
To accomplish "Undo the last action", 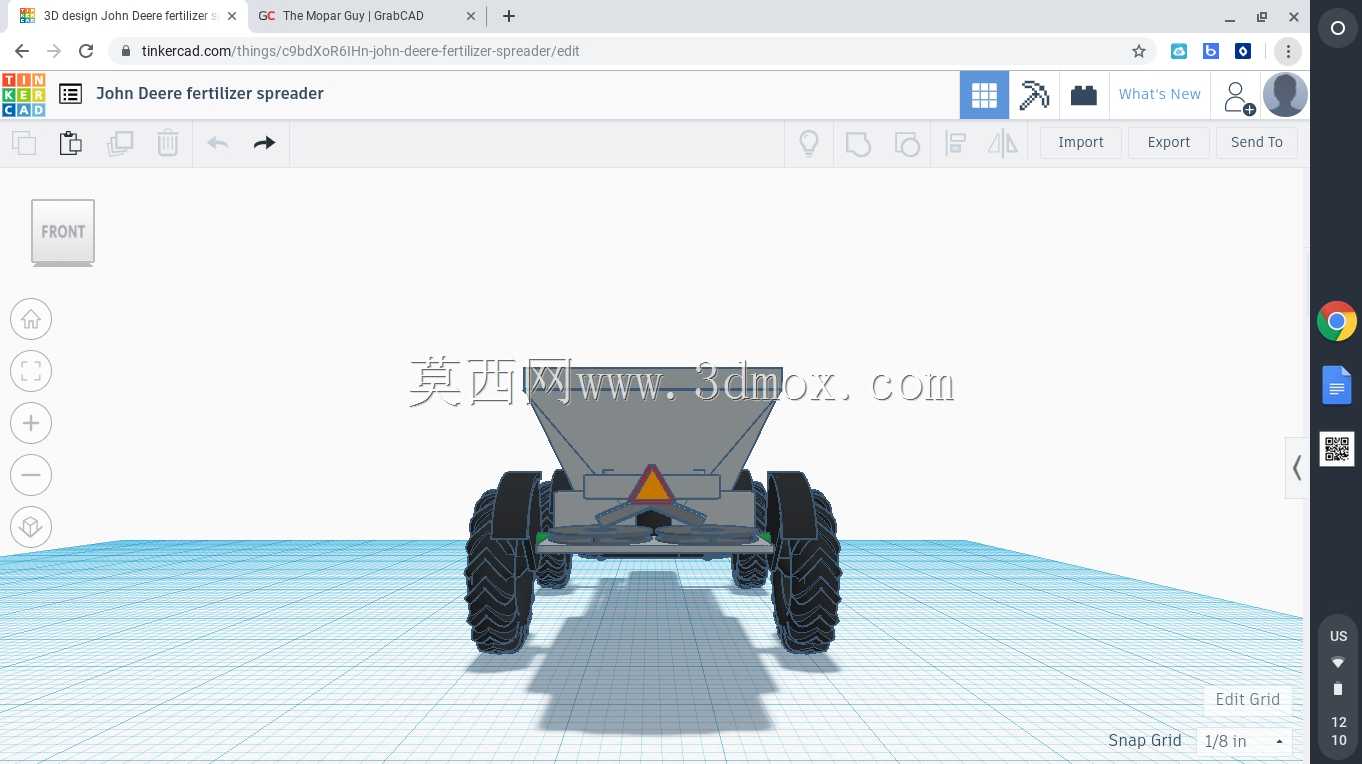I will [x=218, y=143].
